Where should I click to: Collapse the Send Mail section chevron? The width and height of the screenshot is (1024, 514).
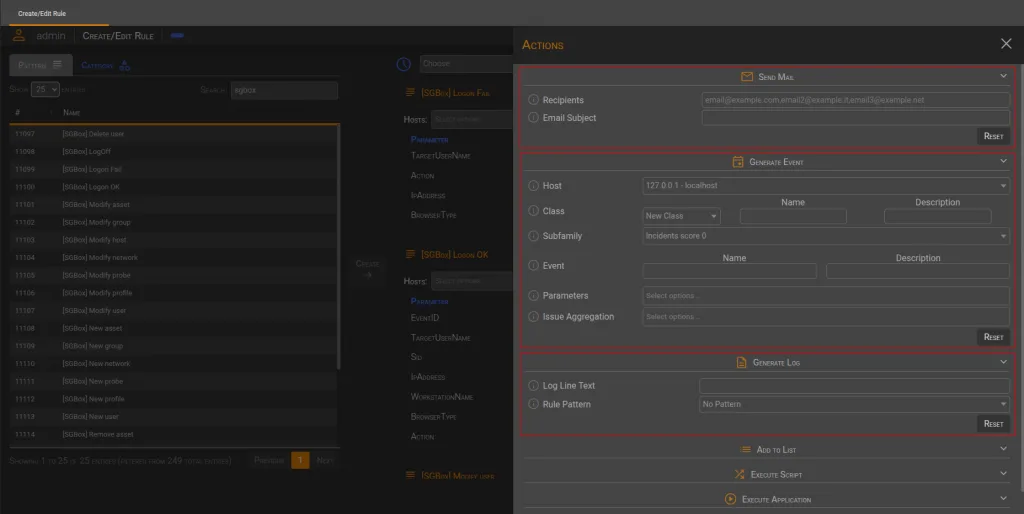(1004, 76)
